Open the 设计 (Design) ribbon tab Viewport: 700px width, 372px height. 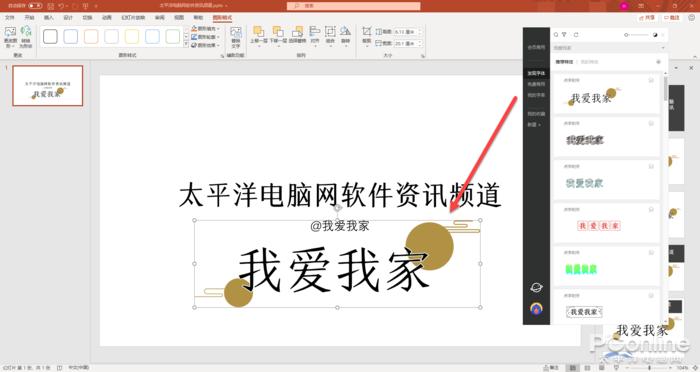coord(68,17)
